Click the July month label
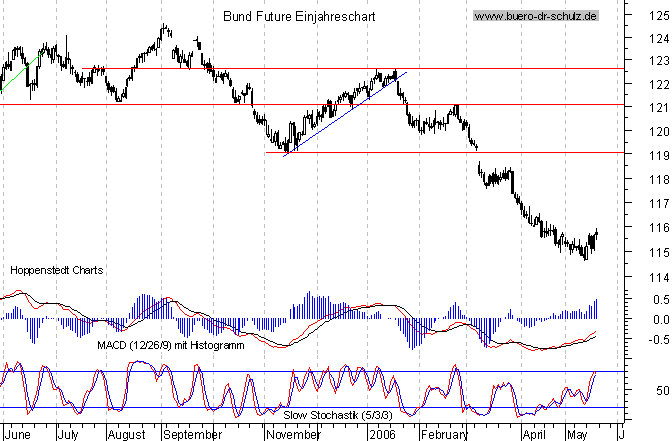 pos(68,435)
